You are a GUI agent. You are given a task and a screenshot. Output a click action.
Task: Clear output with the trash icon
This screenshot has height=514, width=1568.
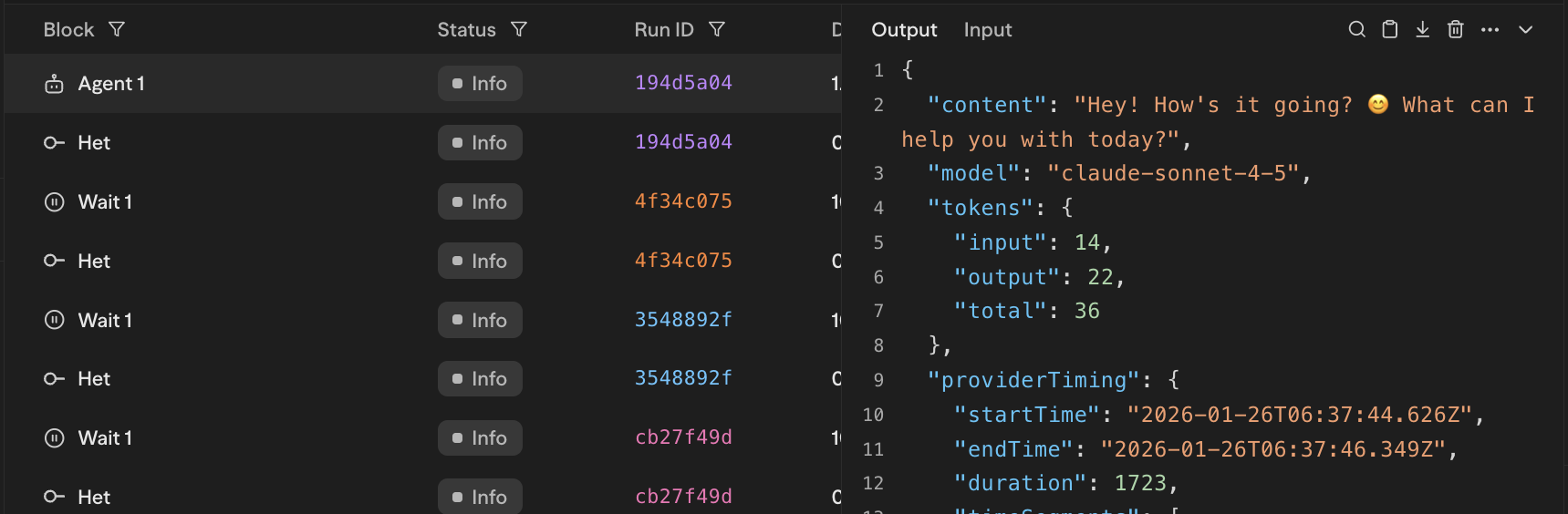click(1455, 29)
